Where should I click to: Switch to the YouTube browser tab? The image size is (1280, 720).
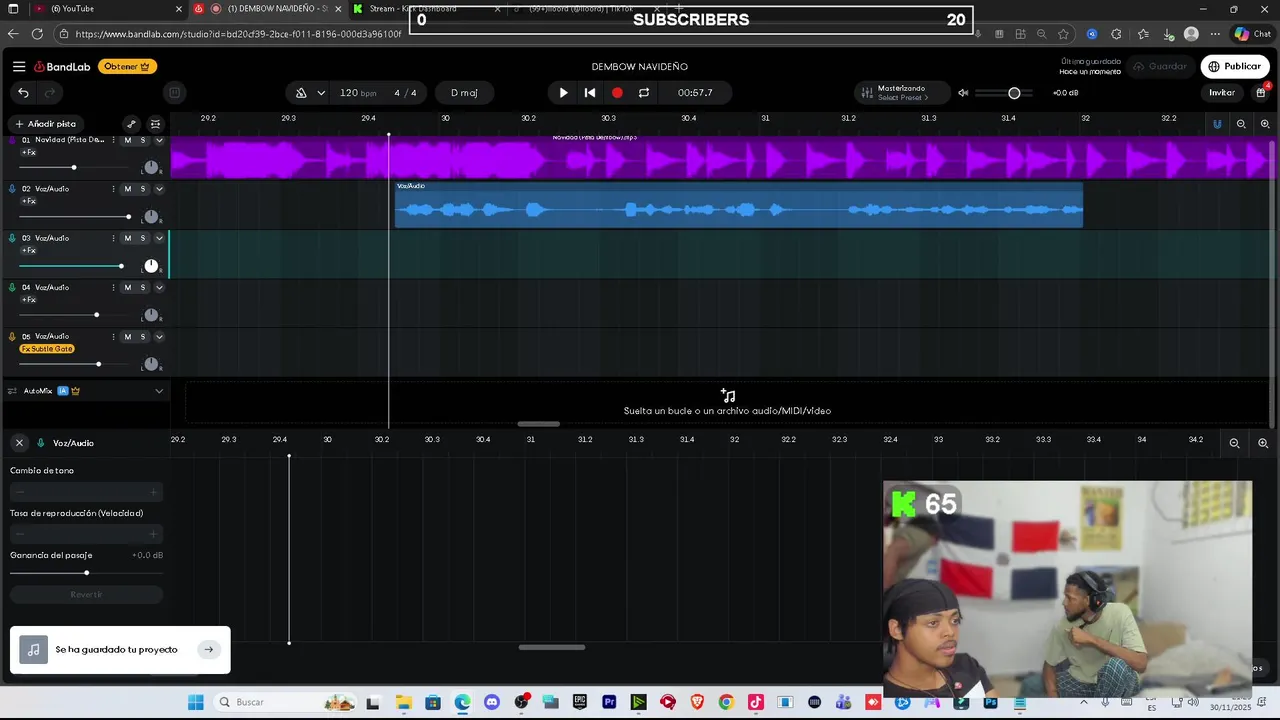[x=108, y=9]
